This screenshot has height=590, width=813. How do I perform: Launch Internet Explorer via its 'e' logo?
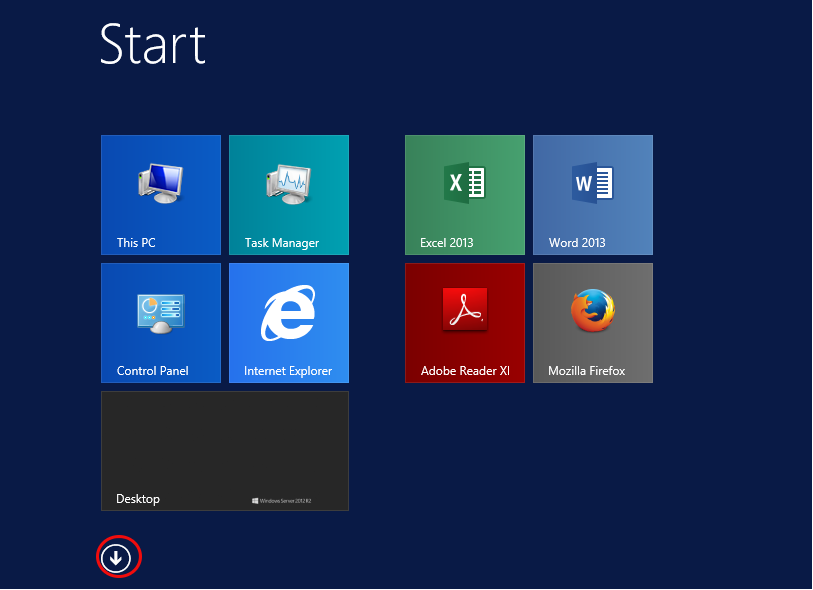288,312
